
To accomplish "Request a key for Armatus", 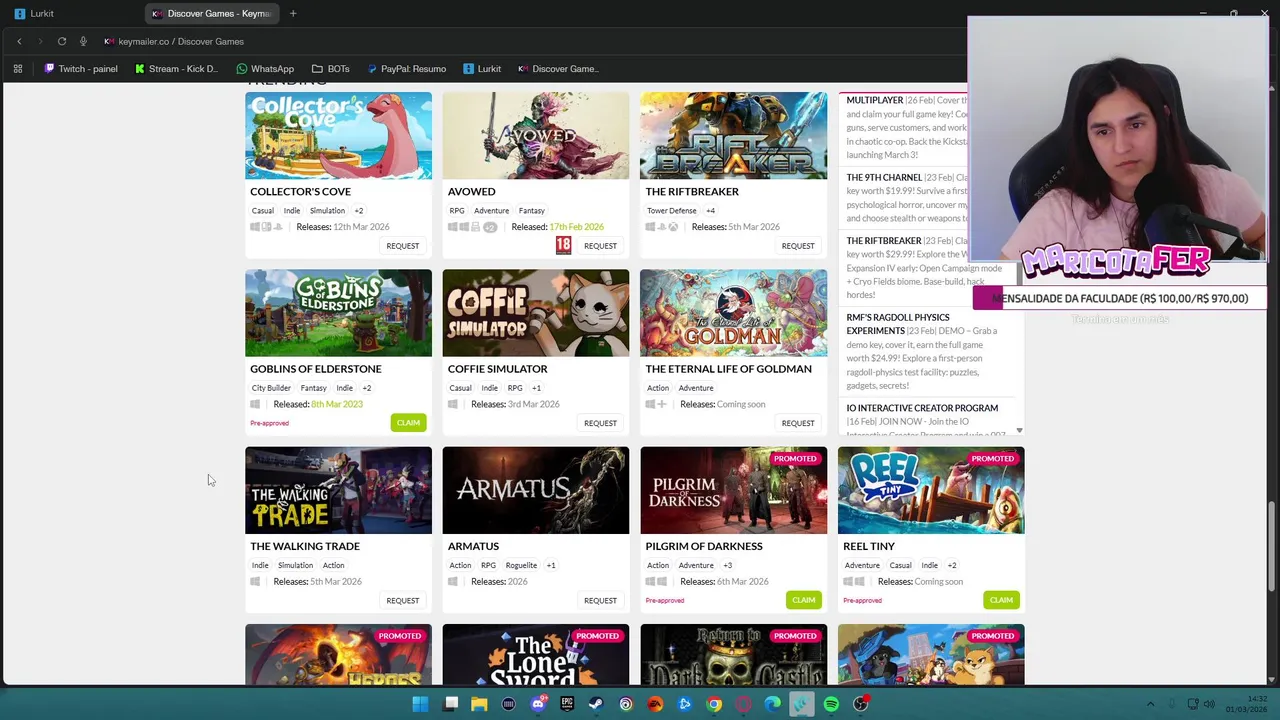I will (600, 601).
